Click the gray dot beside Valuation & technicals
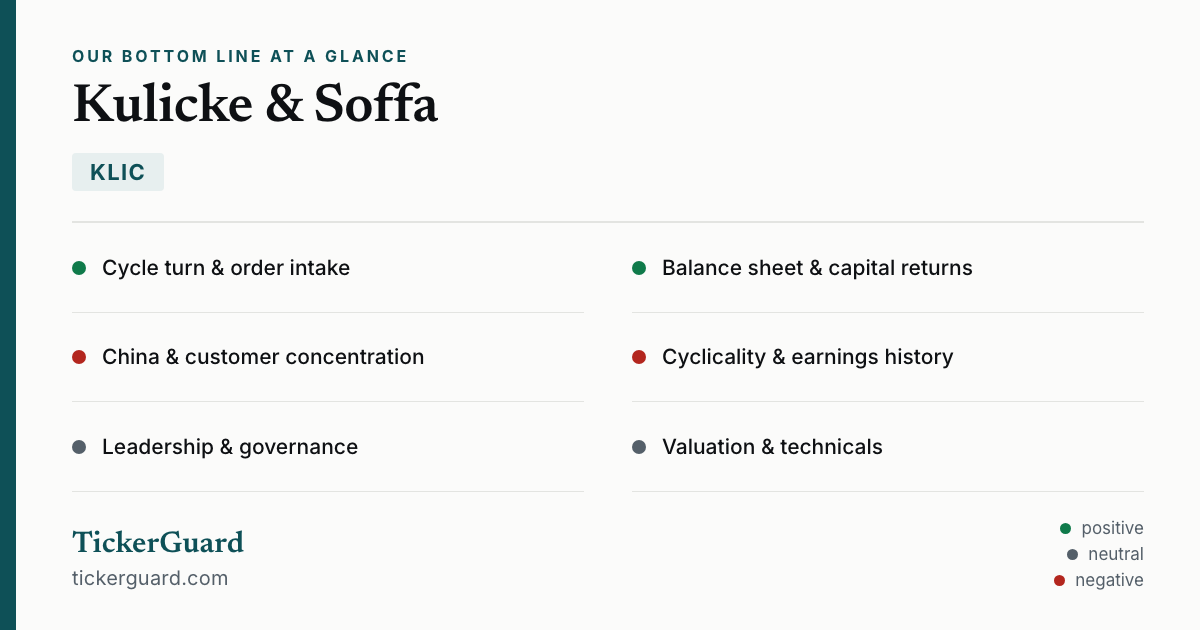1200x630 pixels. coord(639,447)
